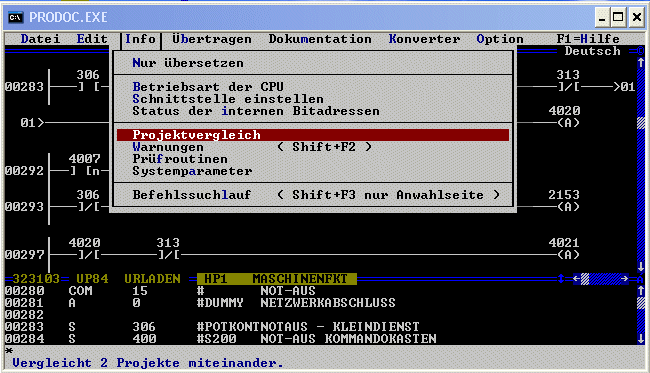Close the PRODOC.EXE window
650x373 pixels.
click(x=637, y=17)
